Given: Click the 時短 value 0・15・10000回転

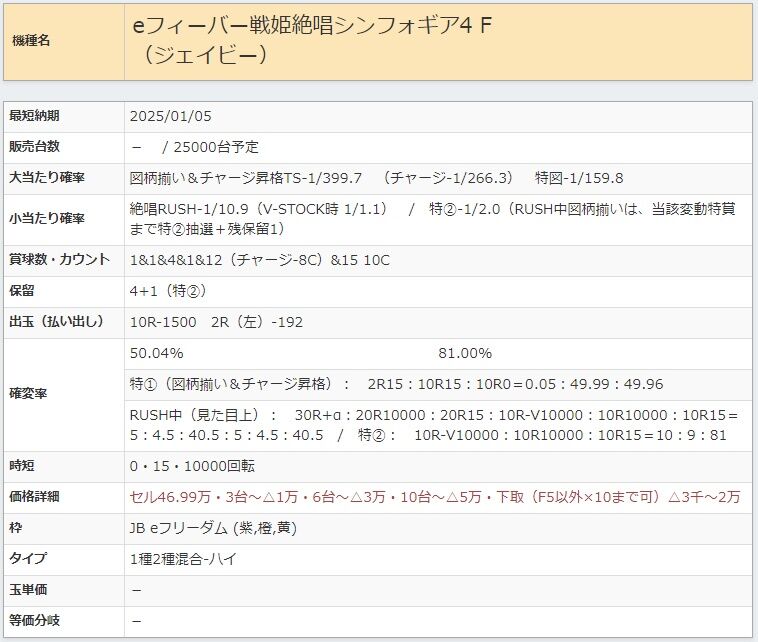Looking at the screenshot, I should coord(192,466).
